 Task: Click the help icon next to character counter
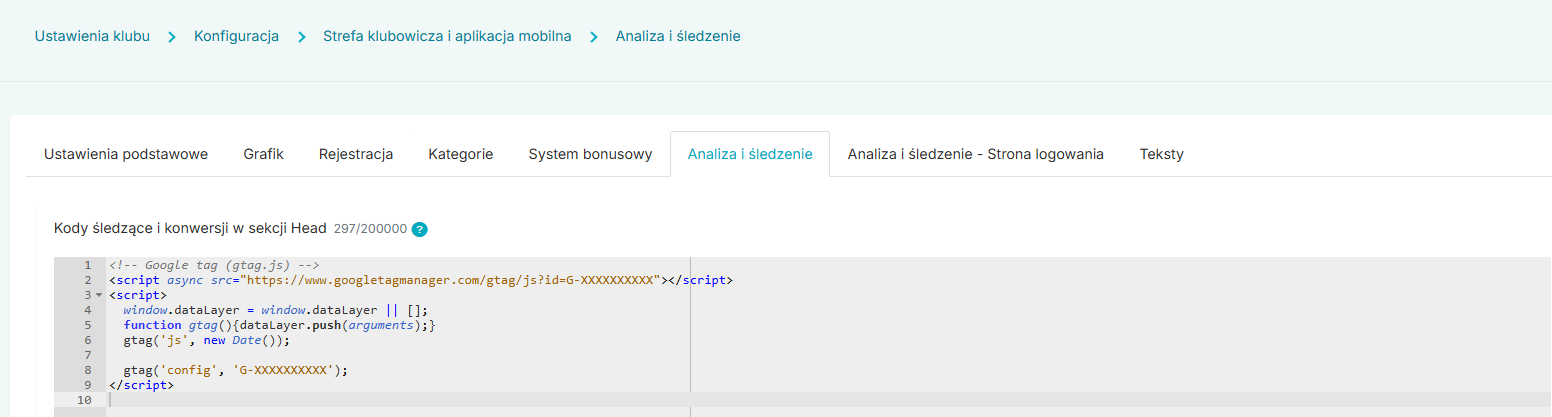pyautogui.click(x=420, y=229)
